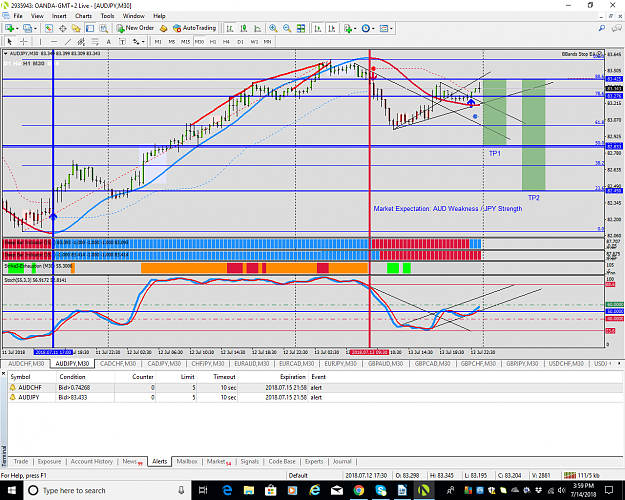Screen dimensions: 625x500
Task: Open Google Chrome from the taskbar
Action: coord(358,490)
